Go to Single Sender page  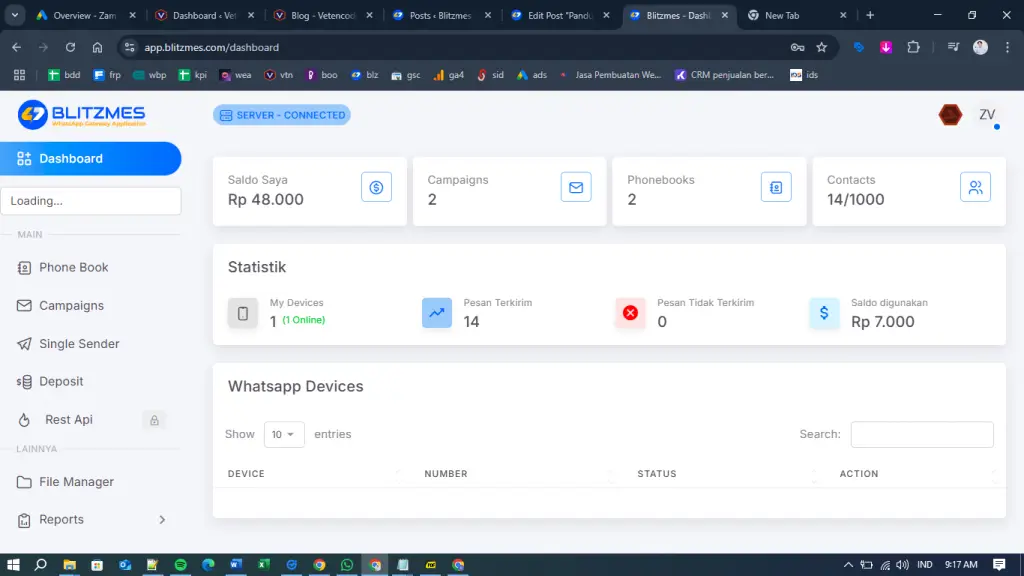pyautogui.click(x=79, y=344)
